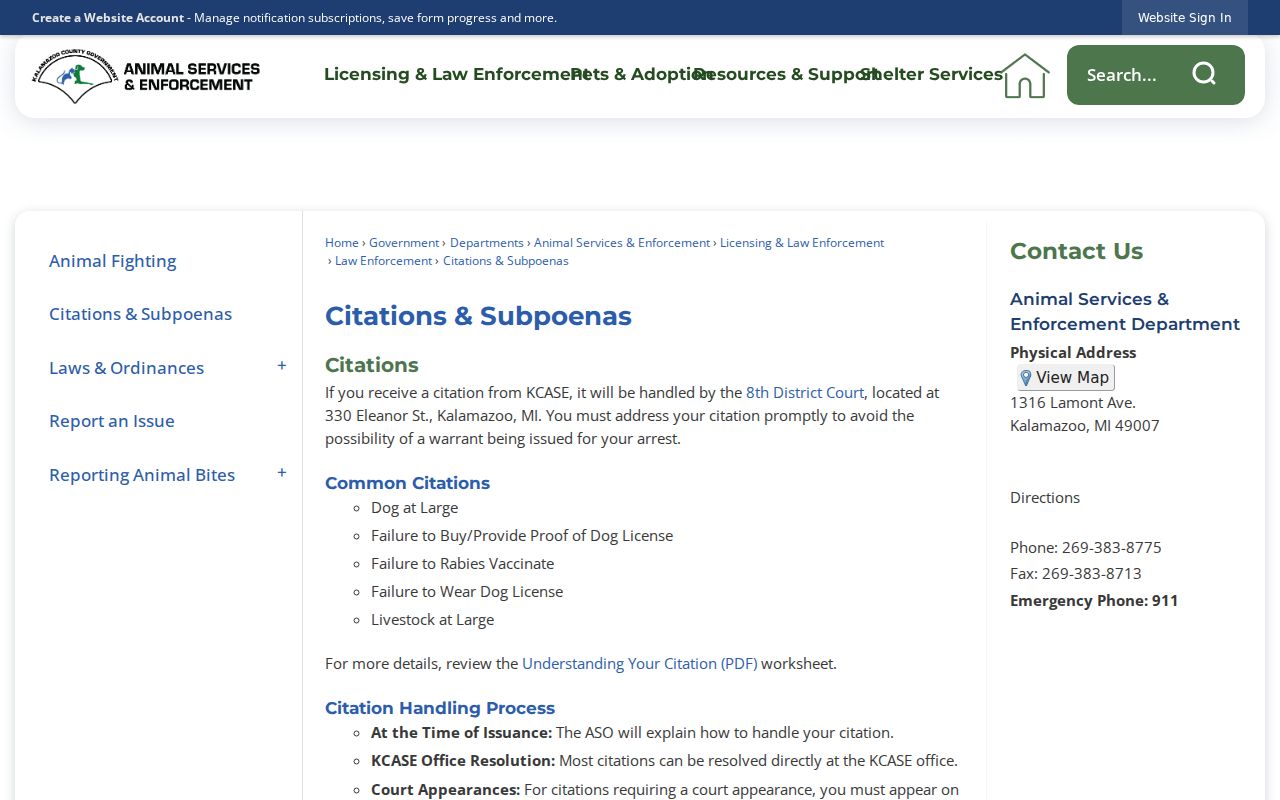Open the Shelter Services menu
The width and height of the screenshot is (1280, 800).
931,74
